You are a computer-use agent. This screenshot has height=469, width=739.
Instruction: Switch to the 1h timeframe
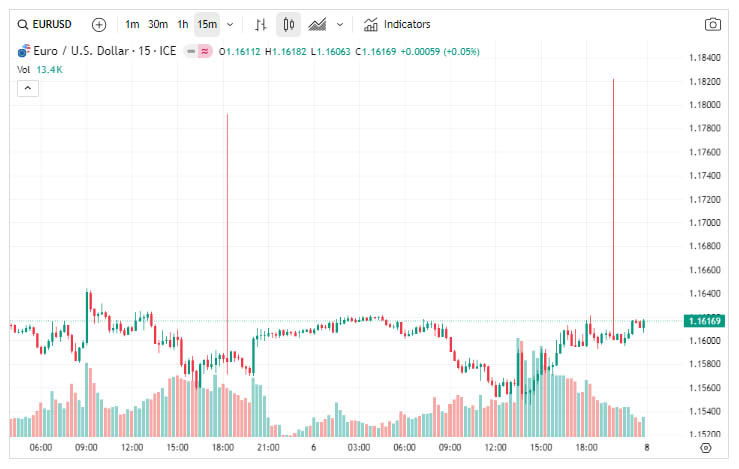(x=182, y=25)
